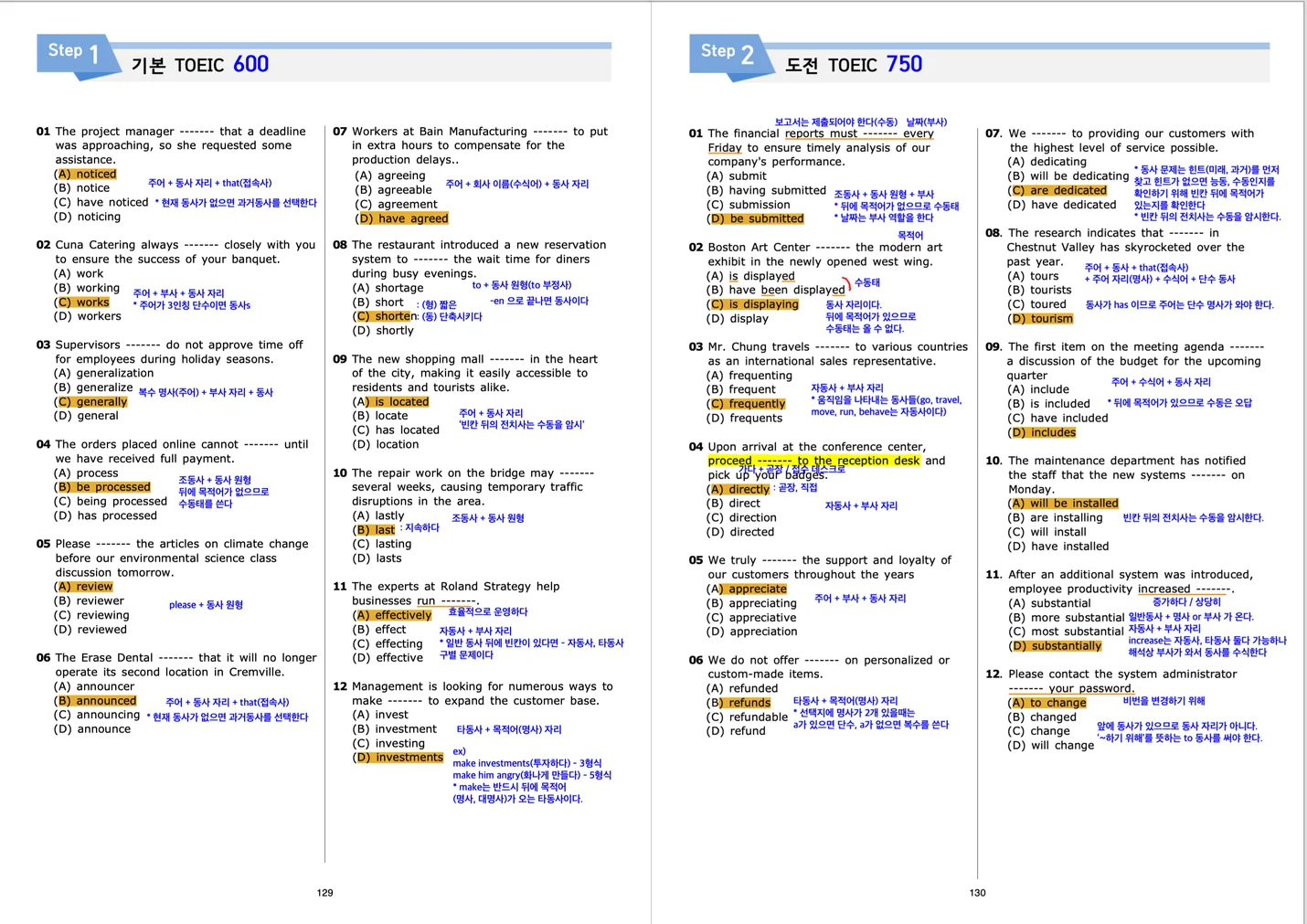
Task: Choose '(B) reviewer' in Step 1 question 05
Action: tap(89, 600)
